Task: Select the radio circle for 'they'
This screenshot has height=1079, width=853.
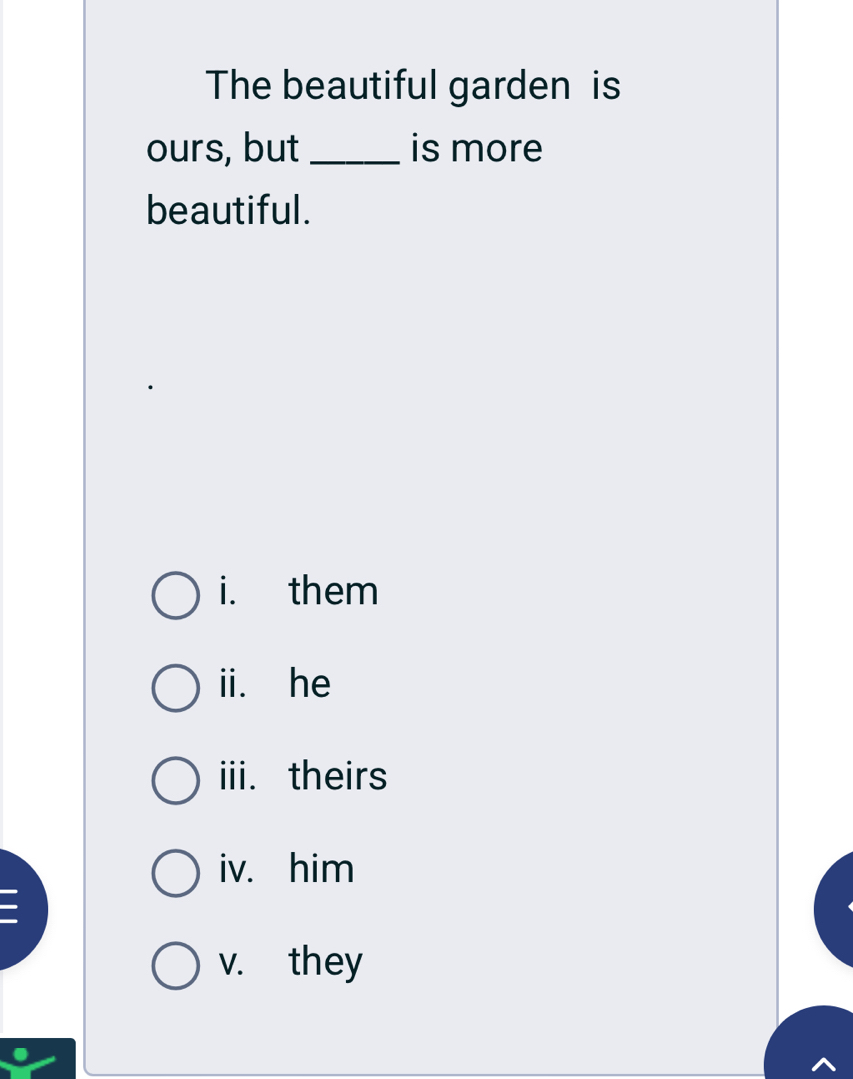Action: point(175,965)
